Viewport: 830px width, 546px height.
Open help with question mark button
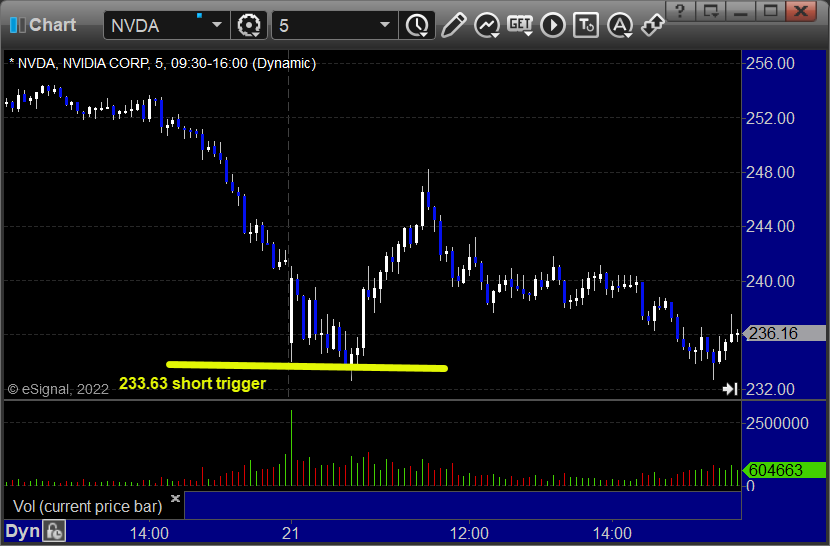pos(680,11)
